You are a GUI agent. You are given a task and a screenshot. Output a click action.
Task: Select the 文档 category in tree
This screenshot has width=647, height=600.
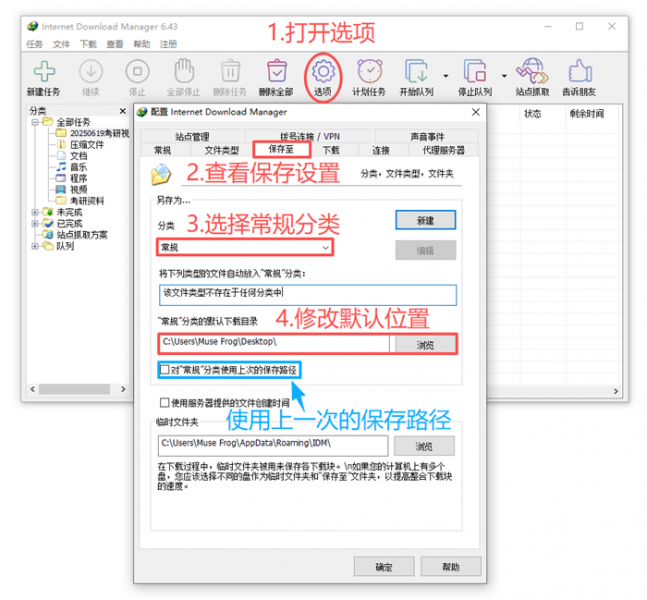click(x=78, y=156)
